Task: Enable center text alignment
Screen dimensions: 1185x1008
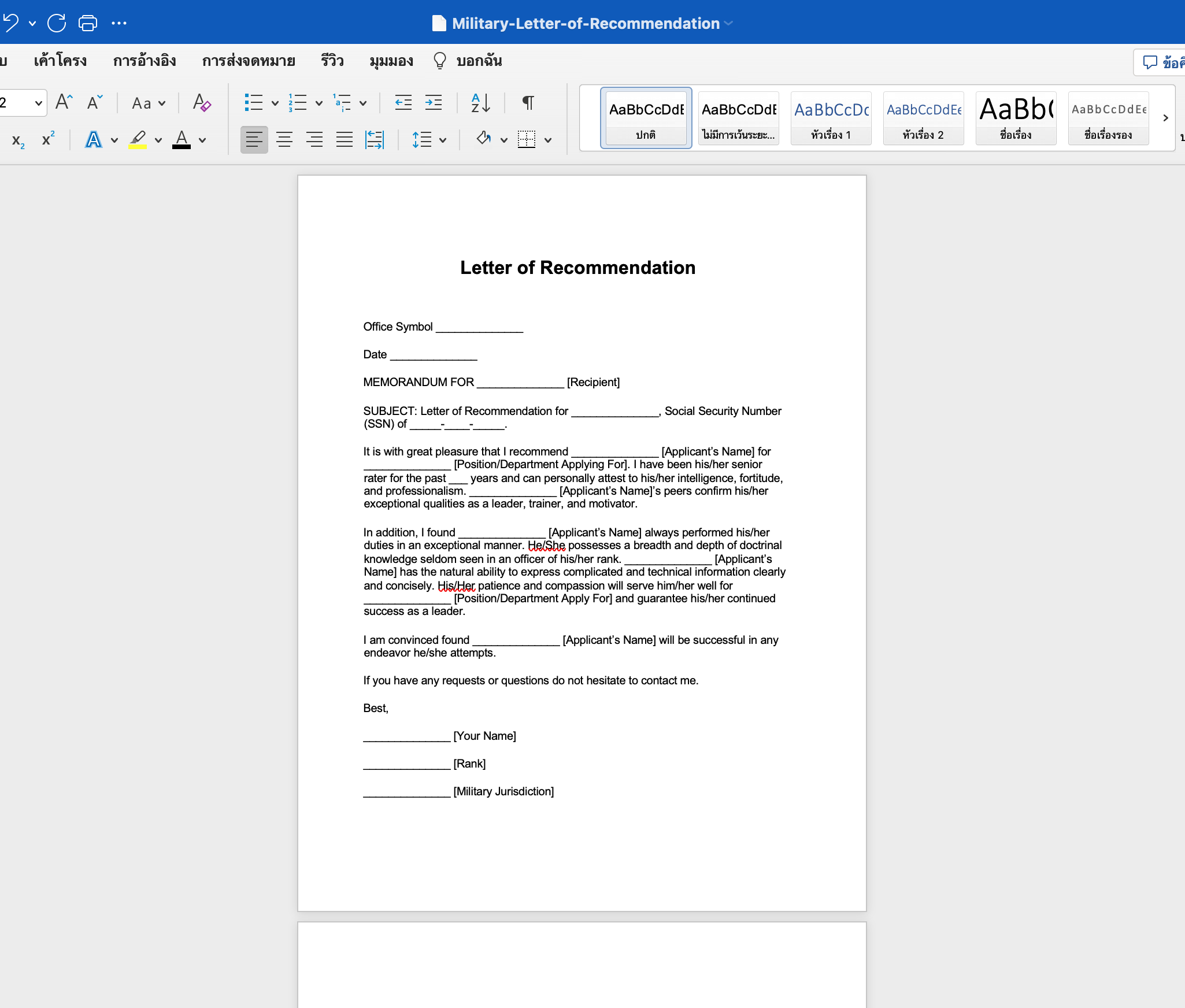Action: 284,140
